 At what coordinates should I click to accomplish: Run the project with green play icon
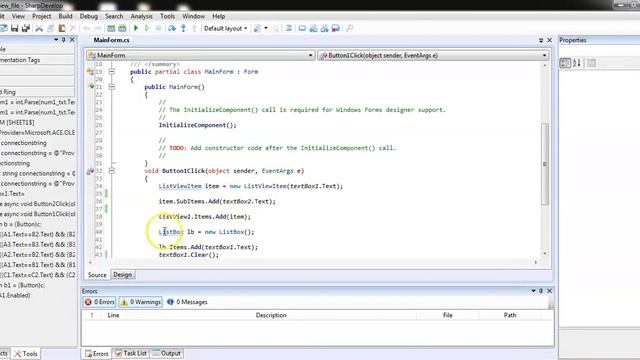[136, 28]
